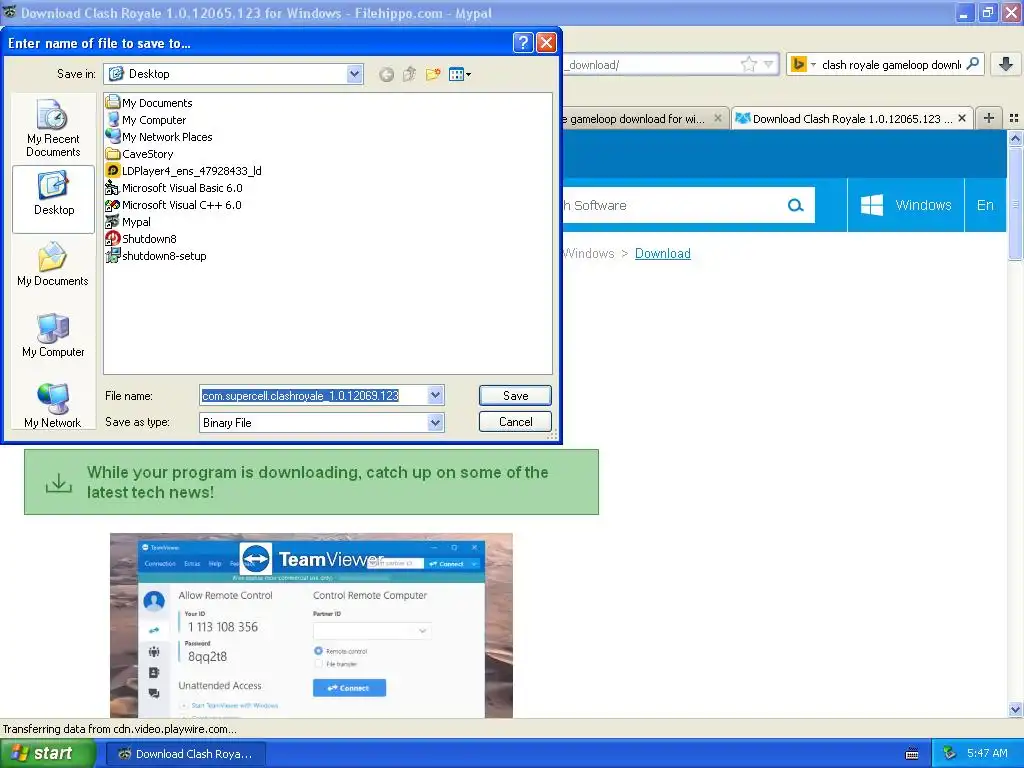Open a new browser tab

click(x=989, y=118)
